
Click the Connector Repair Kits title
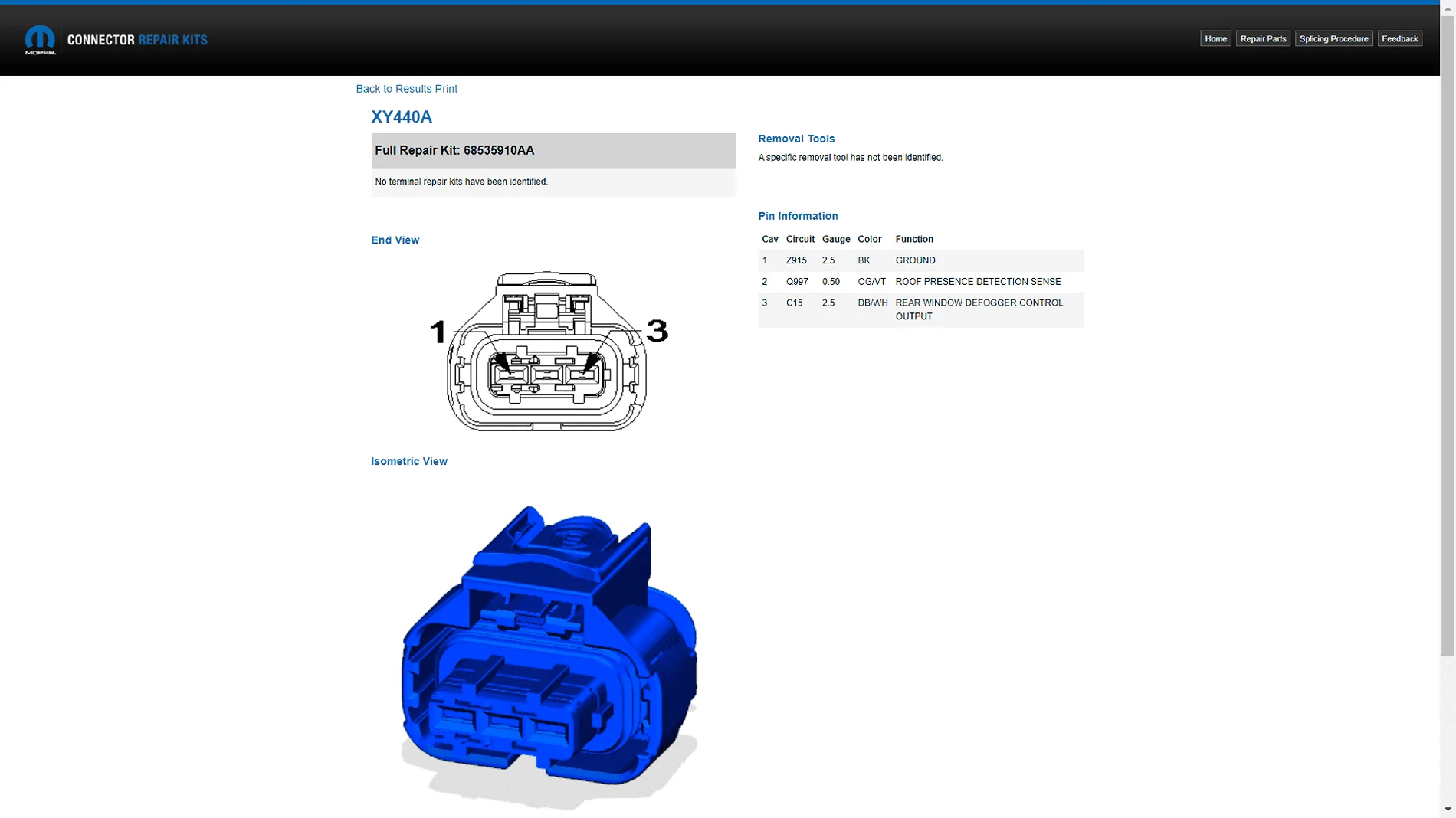pyautogui.click(x=137, y=40)
